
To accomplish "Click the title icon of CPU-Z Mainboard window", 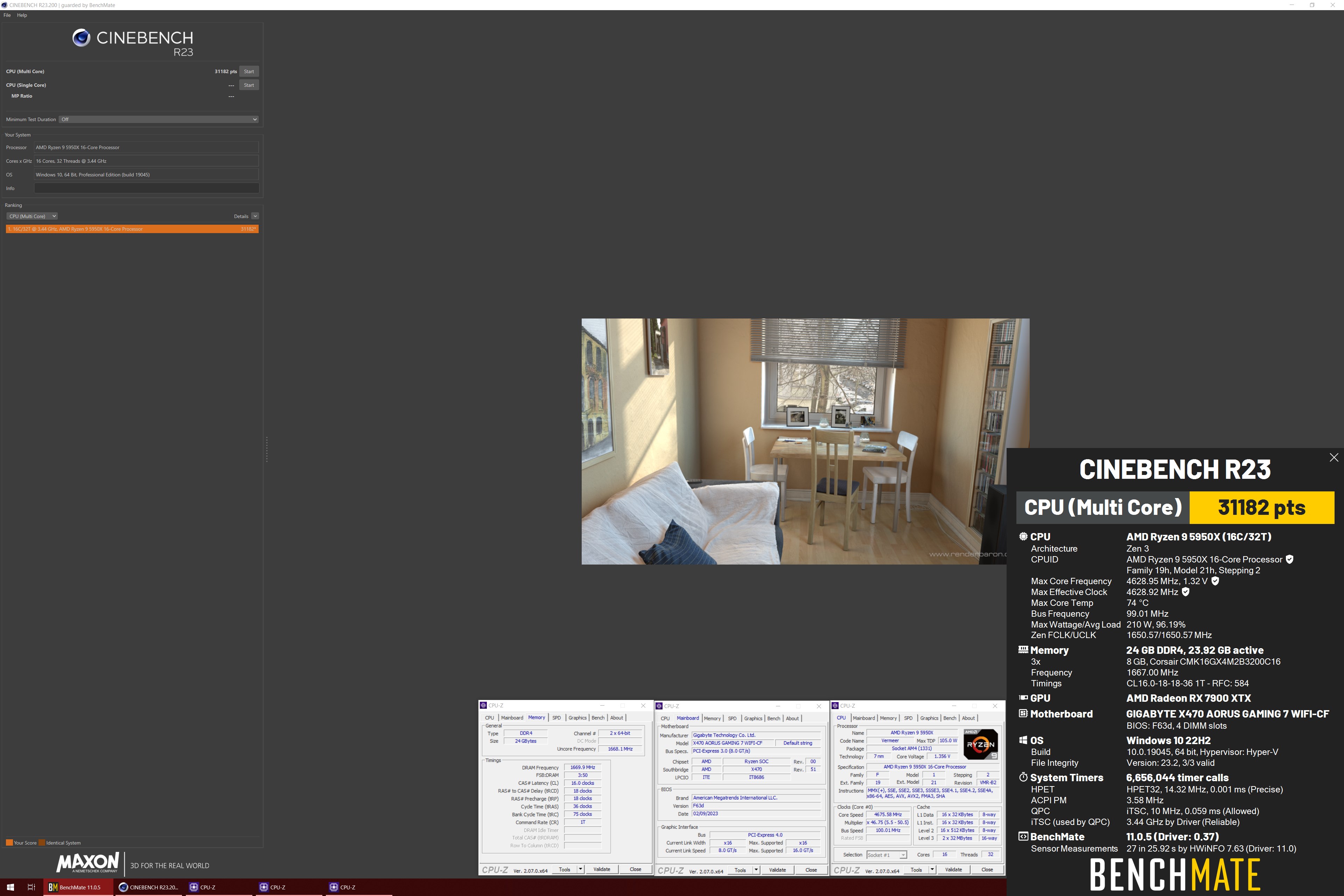I will [x=659, y=706].
